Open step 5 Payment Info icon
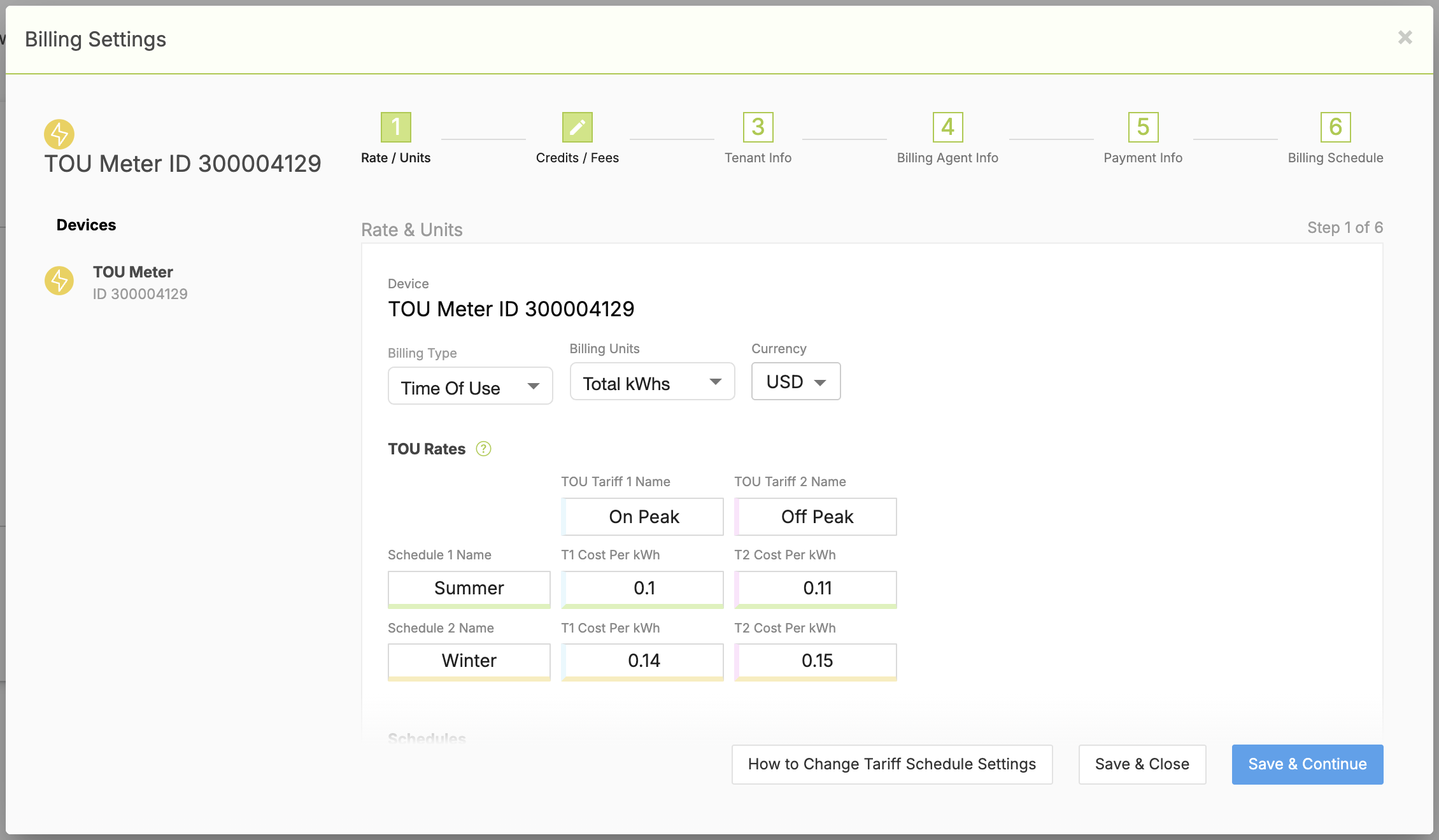This screenshot has width=1439, height=840. pyautogui.click(x=1143, y=127)
